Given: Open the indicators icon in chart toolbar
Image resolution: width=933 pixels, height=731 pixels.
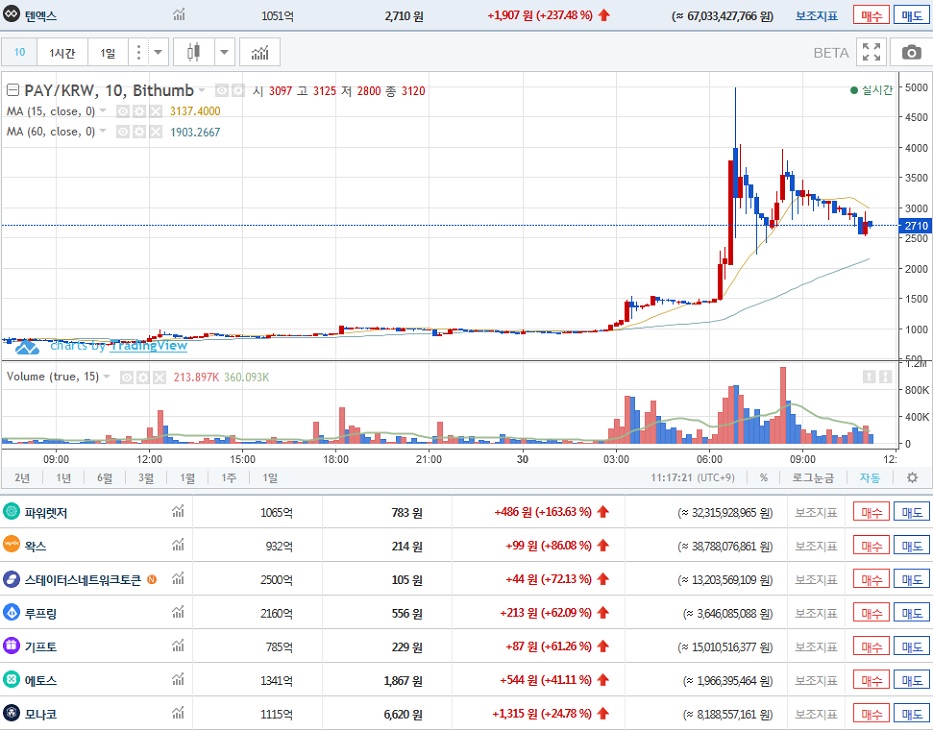Looking at the screenshot, I should click(259, 52).
